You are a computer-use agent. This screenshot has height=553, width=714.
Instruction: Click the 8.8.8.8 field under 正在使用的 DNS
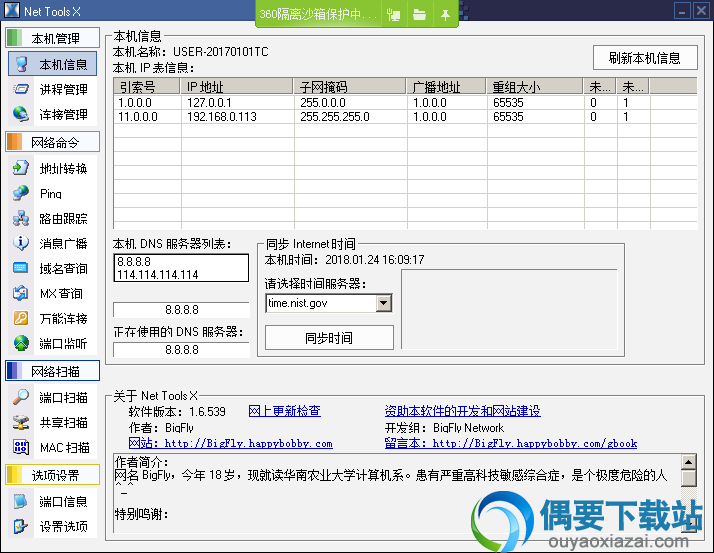click(x=181, y=350)
